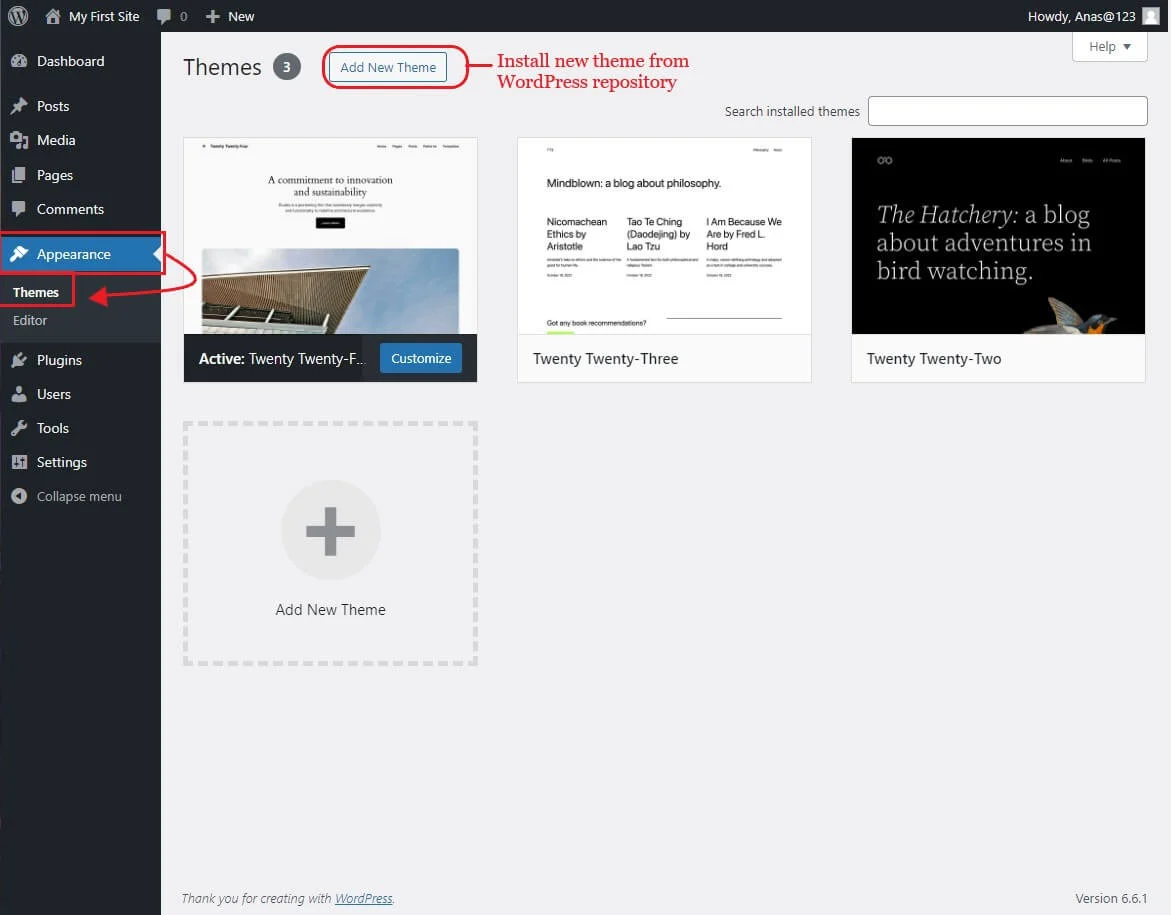Click the Posts pushpin icon

click(x=19, y=106)
